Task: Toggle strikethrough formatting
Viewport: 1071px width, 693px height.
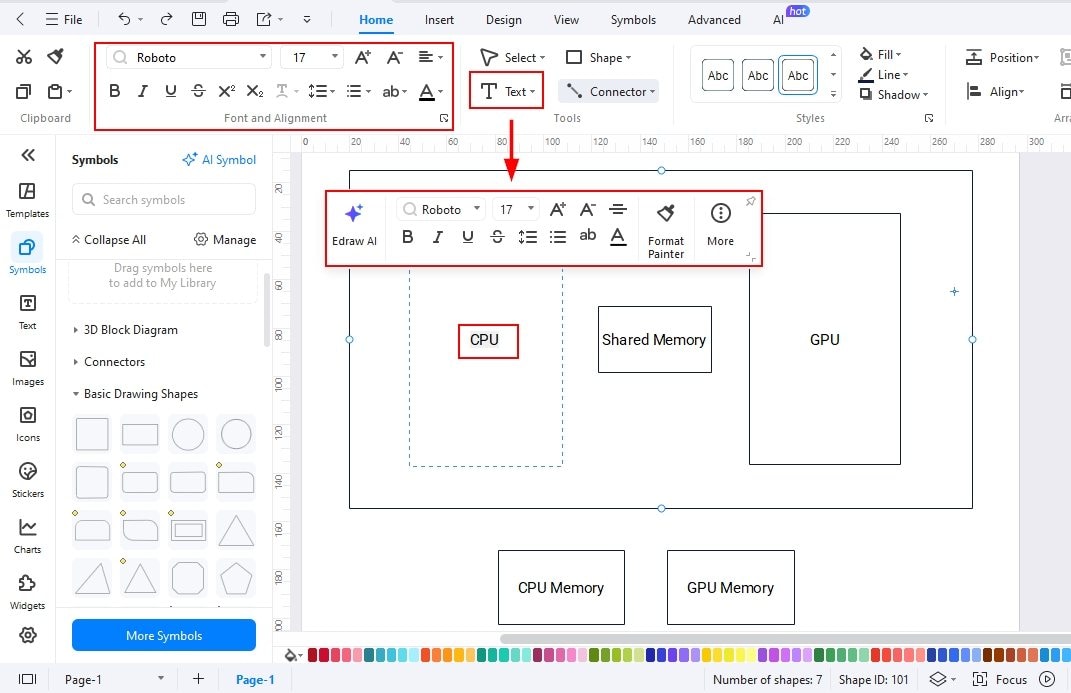Action: [198, 90]
